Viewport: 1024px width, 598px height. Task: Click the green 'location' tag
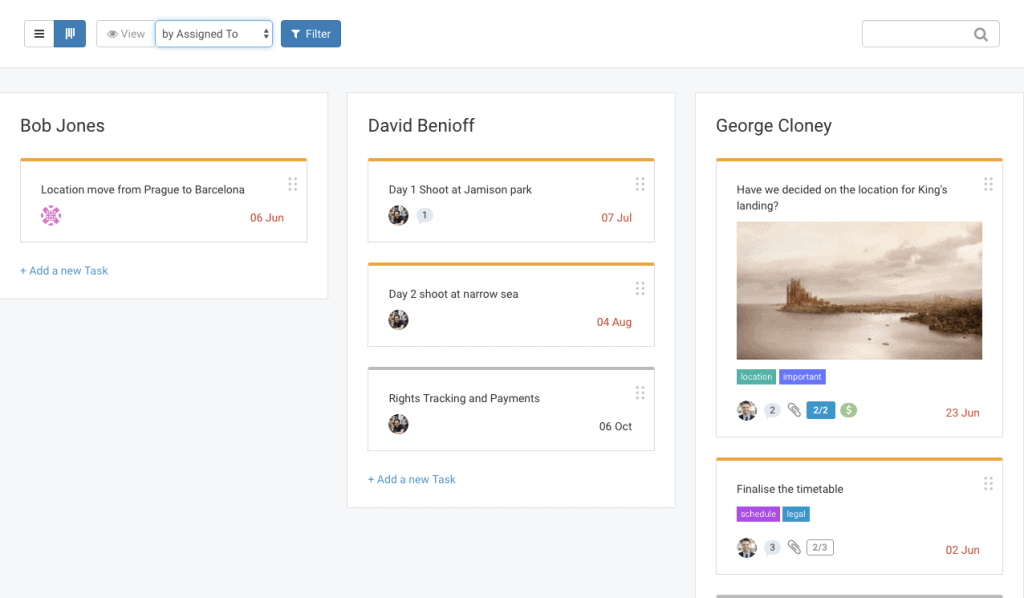point(756,377)
